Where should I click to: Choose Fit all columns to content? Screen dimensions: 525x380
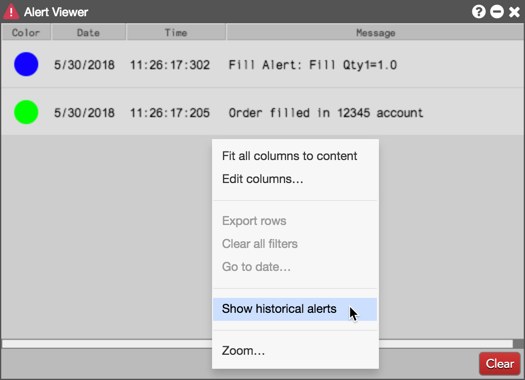pyautogui.click(x=295, y=156)
